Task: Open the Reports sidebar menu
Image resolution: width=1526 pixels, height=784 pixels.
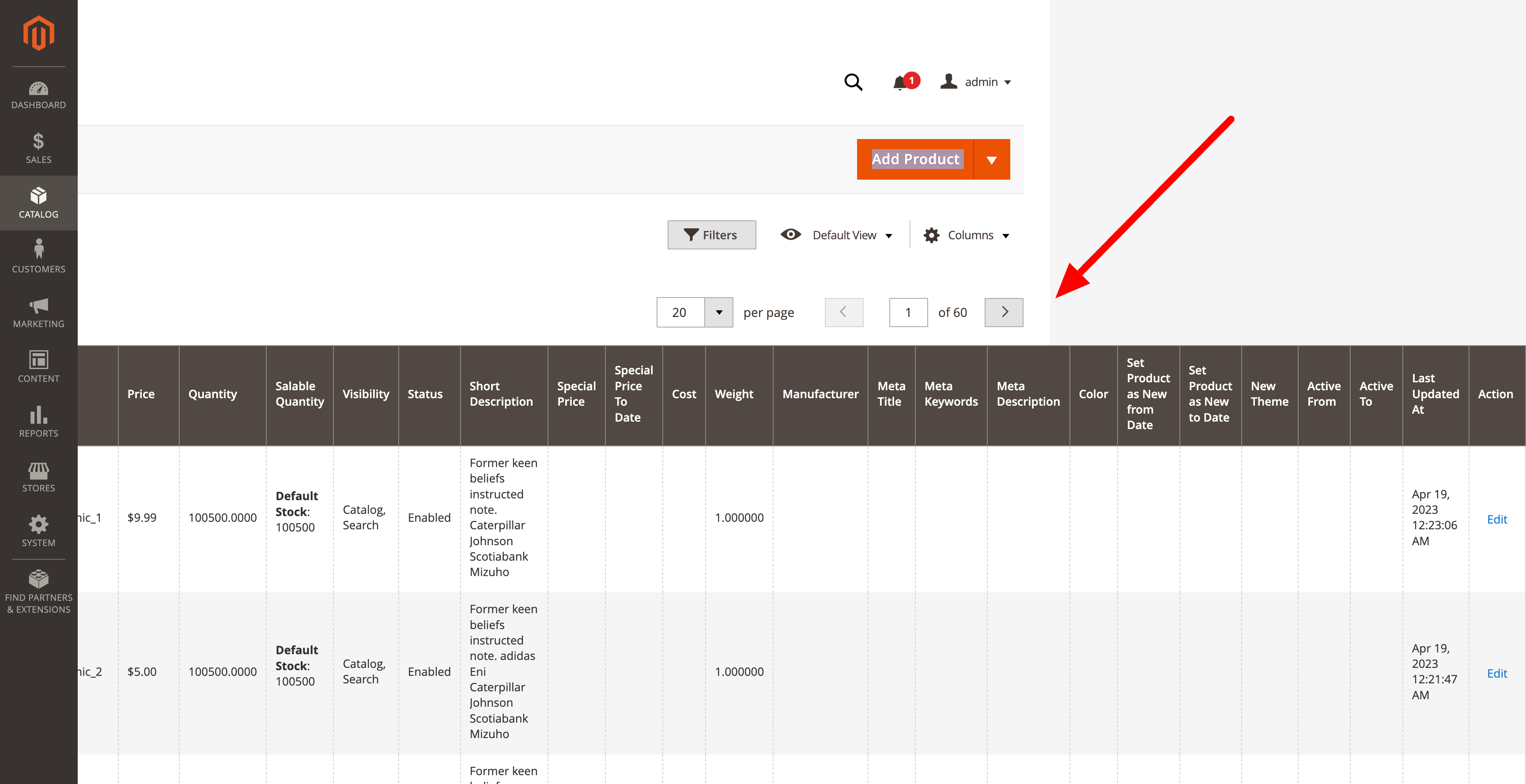Action: [x=38, y=422]
